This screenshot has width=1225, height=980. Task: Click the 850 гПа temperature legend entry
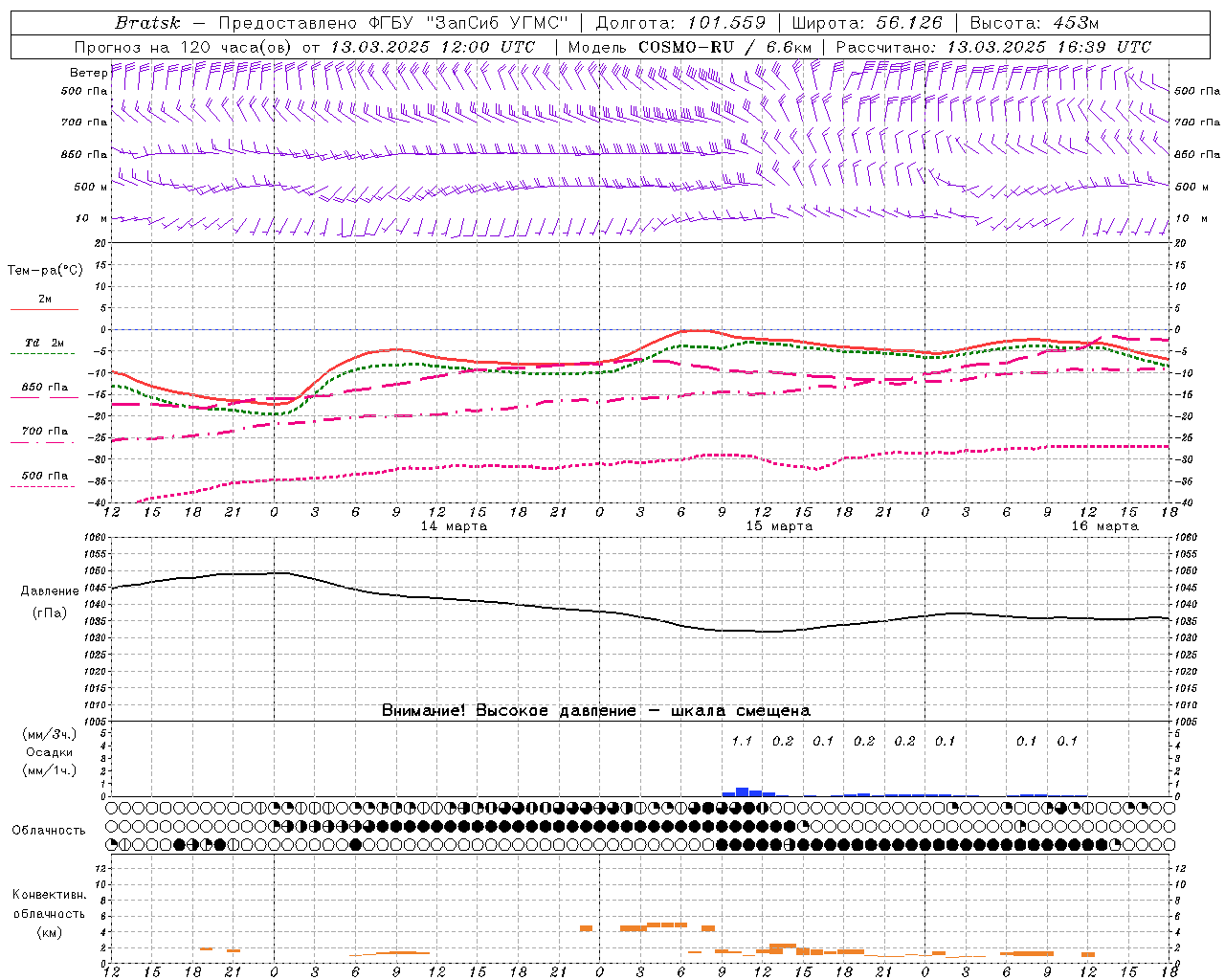[x=44, y=387]
